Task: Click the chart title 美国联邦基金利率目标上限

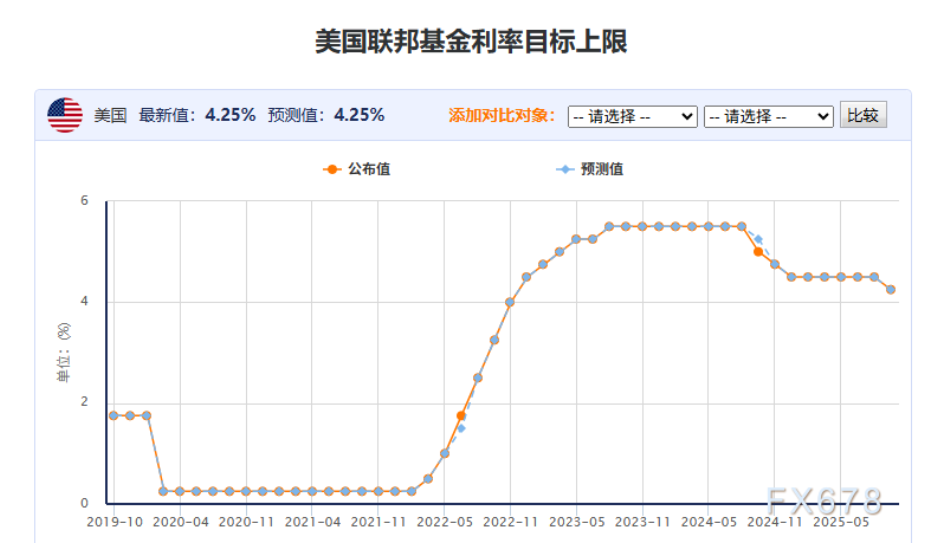Action: [x=471, y=41]
